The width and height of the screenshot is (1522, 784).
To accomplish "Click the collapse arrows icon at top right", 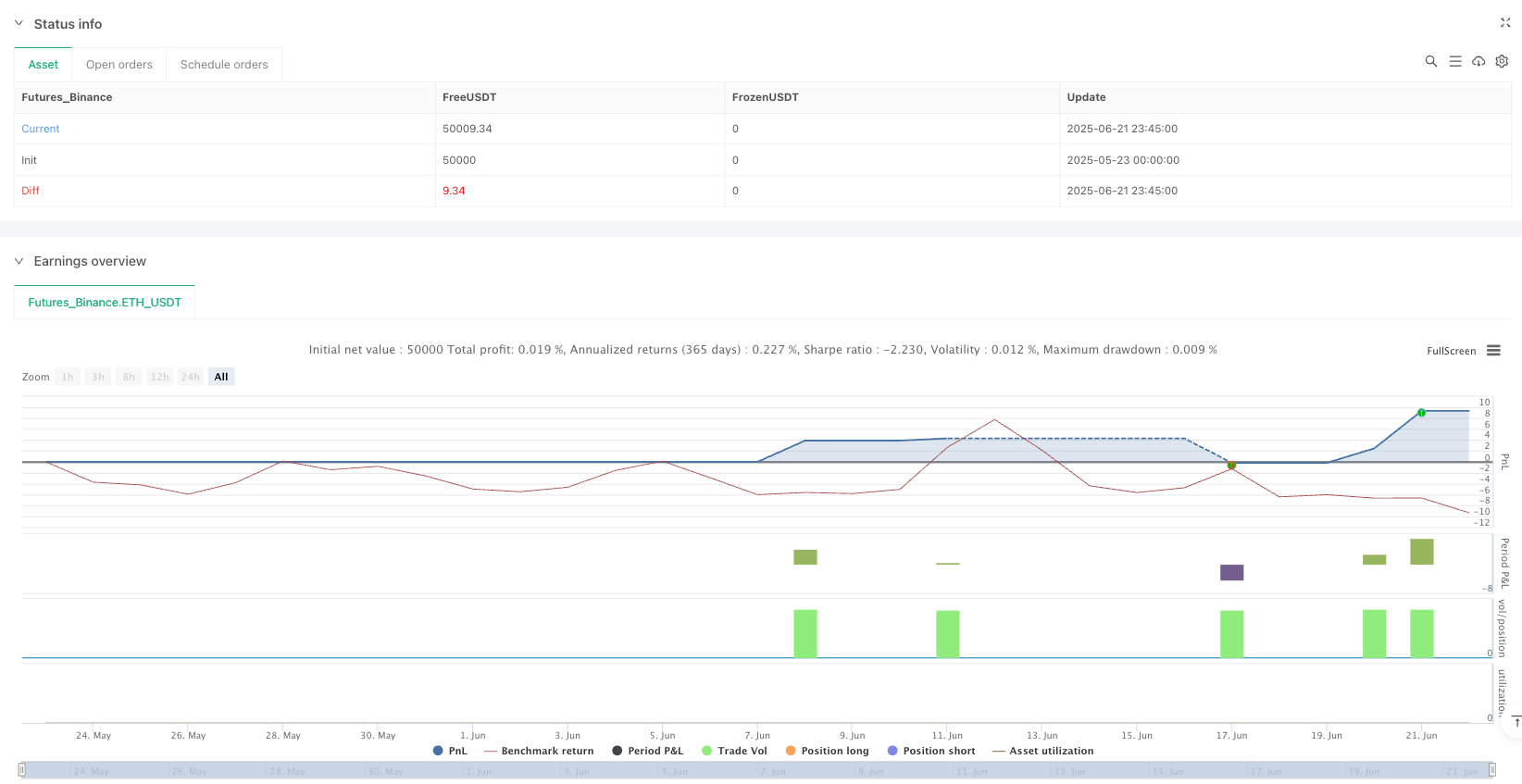I will (1504, 23).
